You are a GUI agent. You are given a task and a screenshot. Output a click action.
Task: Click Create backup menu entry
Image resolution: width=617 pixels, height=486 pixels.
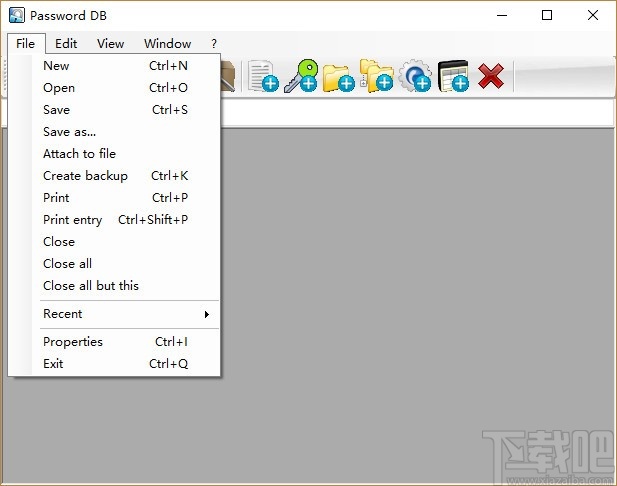click(114, 176)
